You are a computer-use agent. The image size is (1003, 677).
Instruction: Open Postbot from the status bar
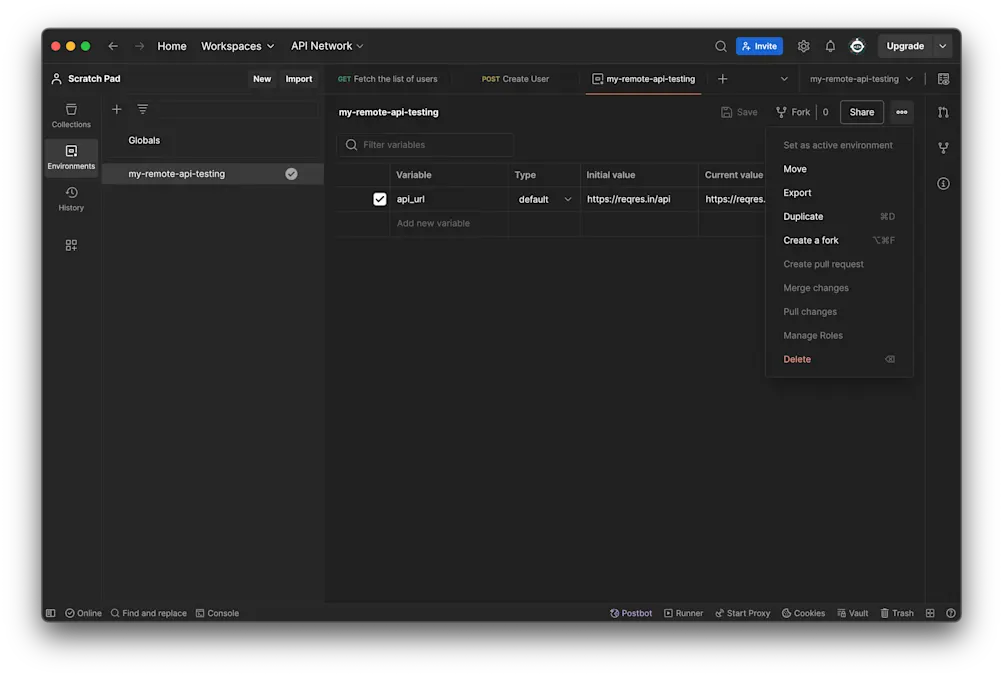click(630, 613)
